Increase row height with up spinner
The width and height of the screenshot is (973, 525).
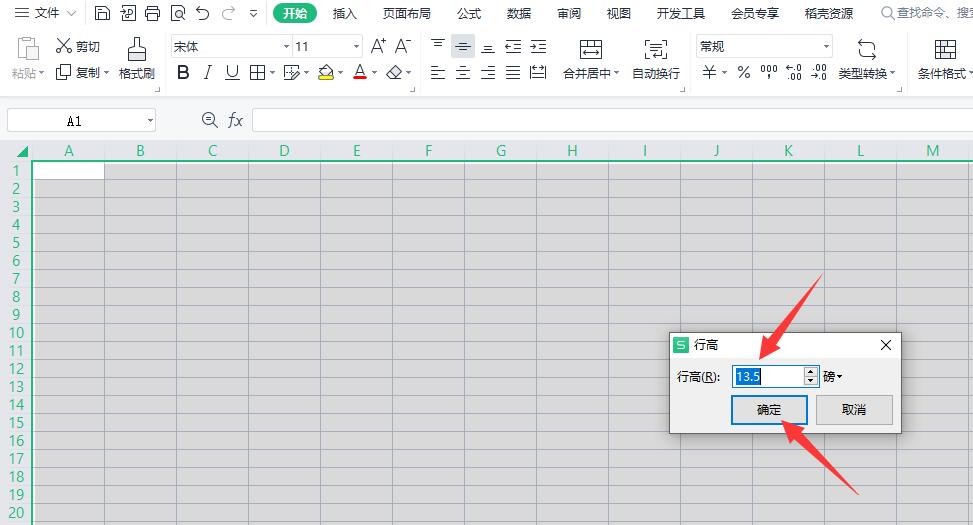[x=811, y=371]
